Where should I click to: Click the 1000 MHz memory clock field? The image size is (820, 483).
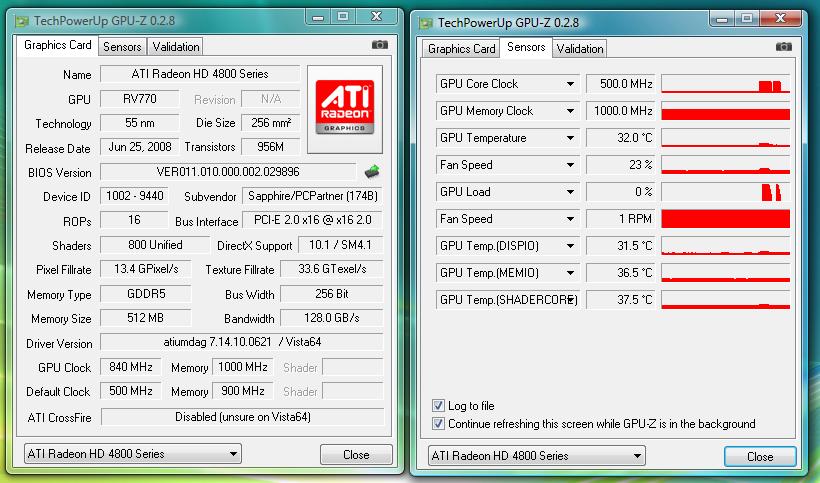click(243, 367)
